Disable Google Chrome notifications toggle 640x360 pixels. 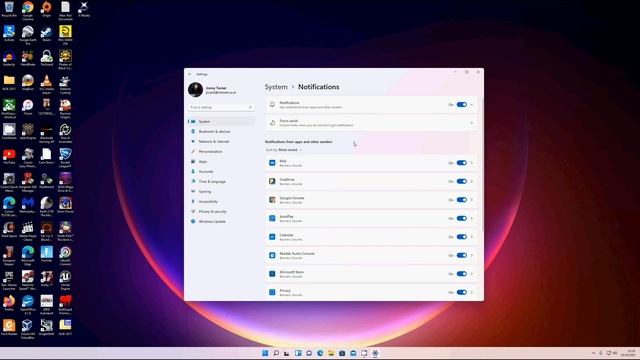coord(462,200)
